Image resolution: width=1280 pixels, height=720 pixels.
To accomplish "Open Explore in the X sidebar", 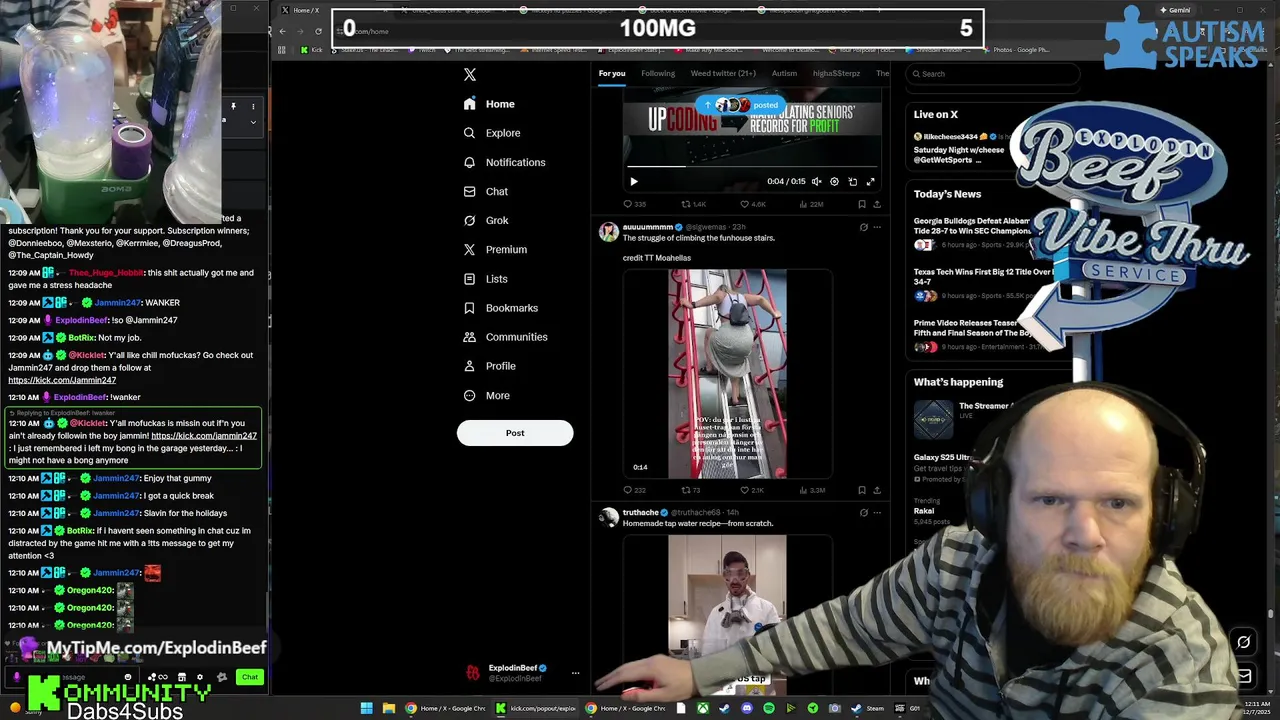I will pos(492,133).
